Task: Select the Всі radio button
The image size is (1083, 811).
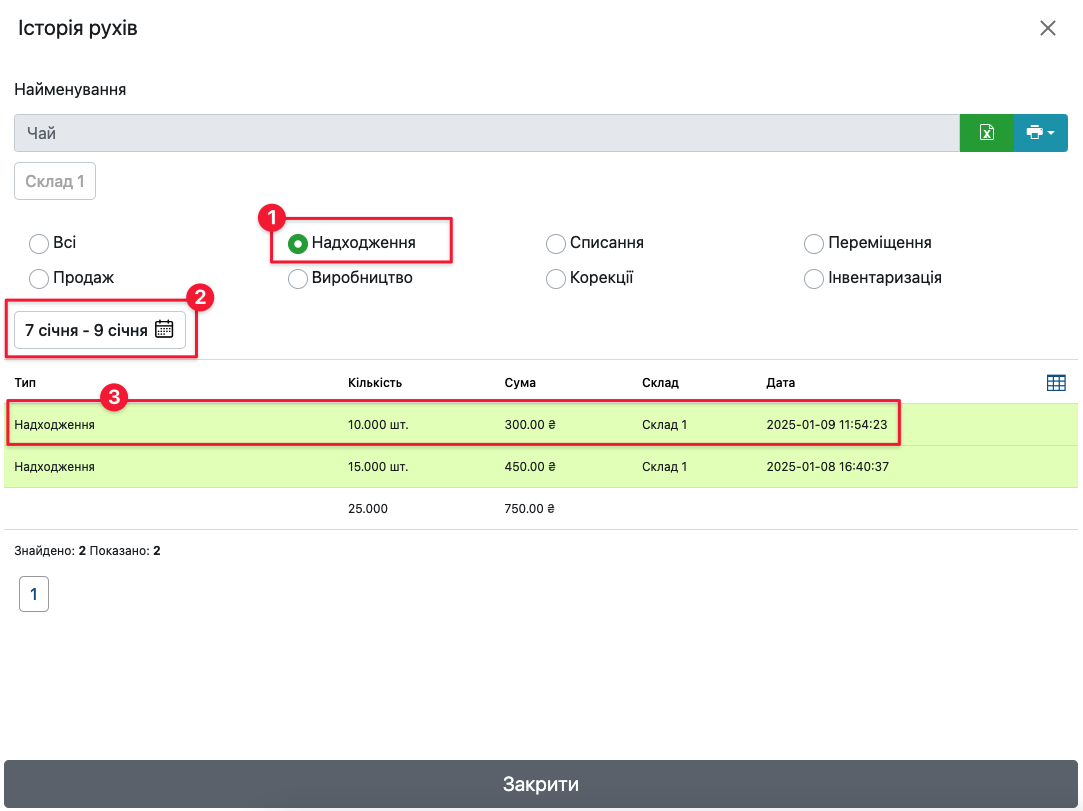Action: coord(39,244)
